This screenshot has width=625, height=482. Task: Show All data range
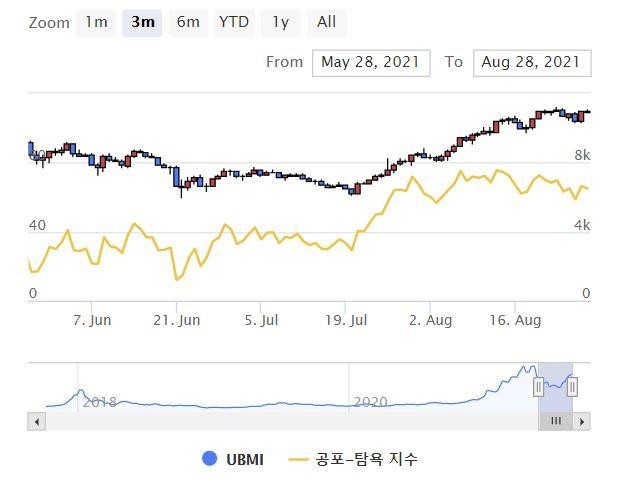[x=327, y=22]
